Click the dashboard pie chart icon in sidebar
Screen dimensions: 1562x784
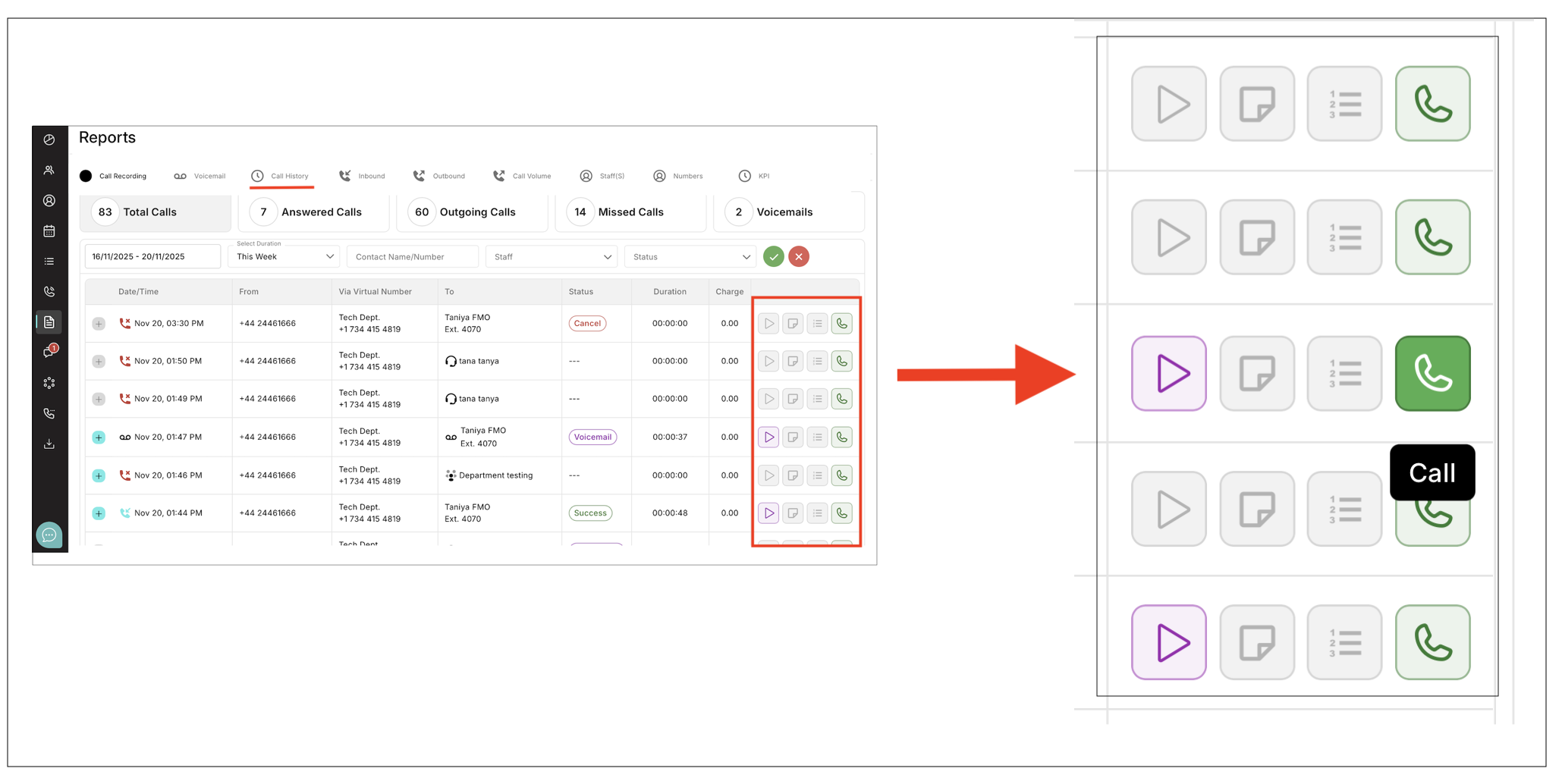coord(49,140)
